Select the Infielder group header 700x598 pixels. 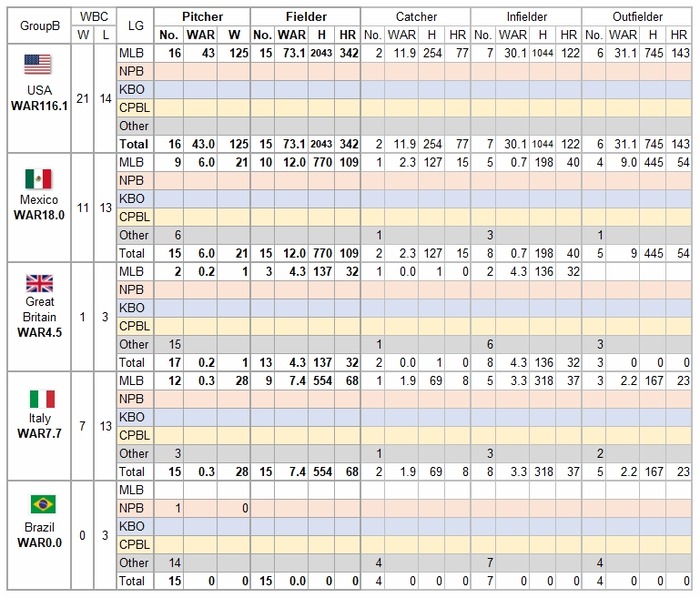tap(526, 17)
